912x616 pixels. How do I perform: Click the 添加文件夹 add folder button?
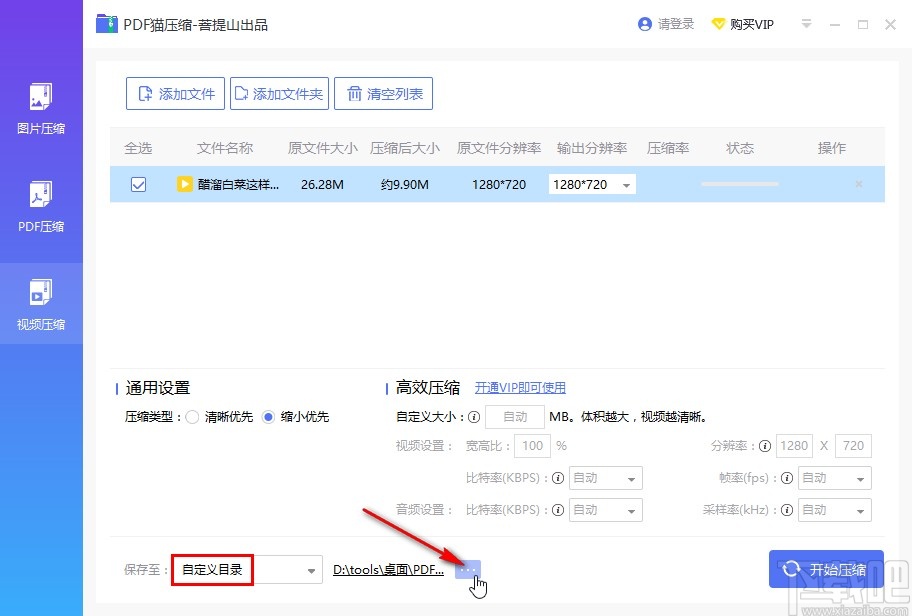click(x=279, y=94)
